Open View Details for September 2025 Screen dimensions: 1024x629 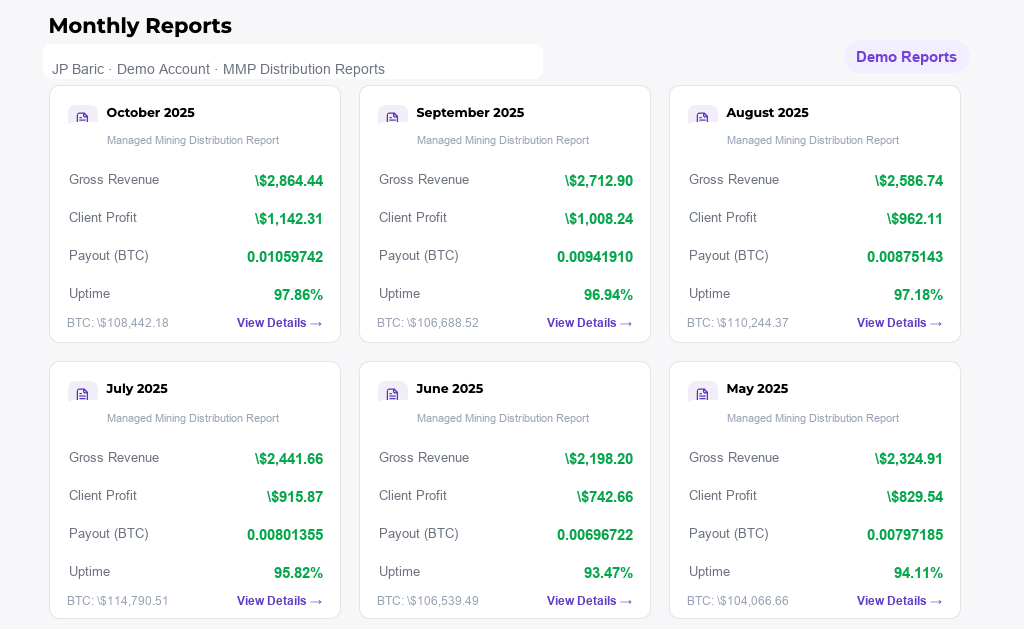[589, 323]
